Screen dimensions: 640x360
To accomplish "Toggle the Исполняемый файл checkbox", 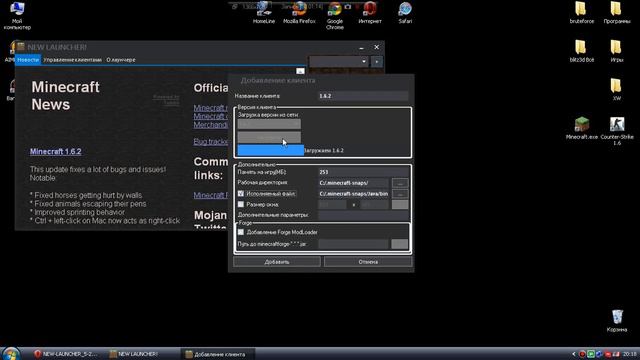I will point(241,193).
